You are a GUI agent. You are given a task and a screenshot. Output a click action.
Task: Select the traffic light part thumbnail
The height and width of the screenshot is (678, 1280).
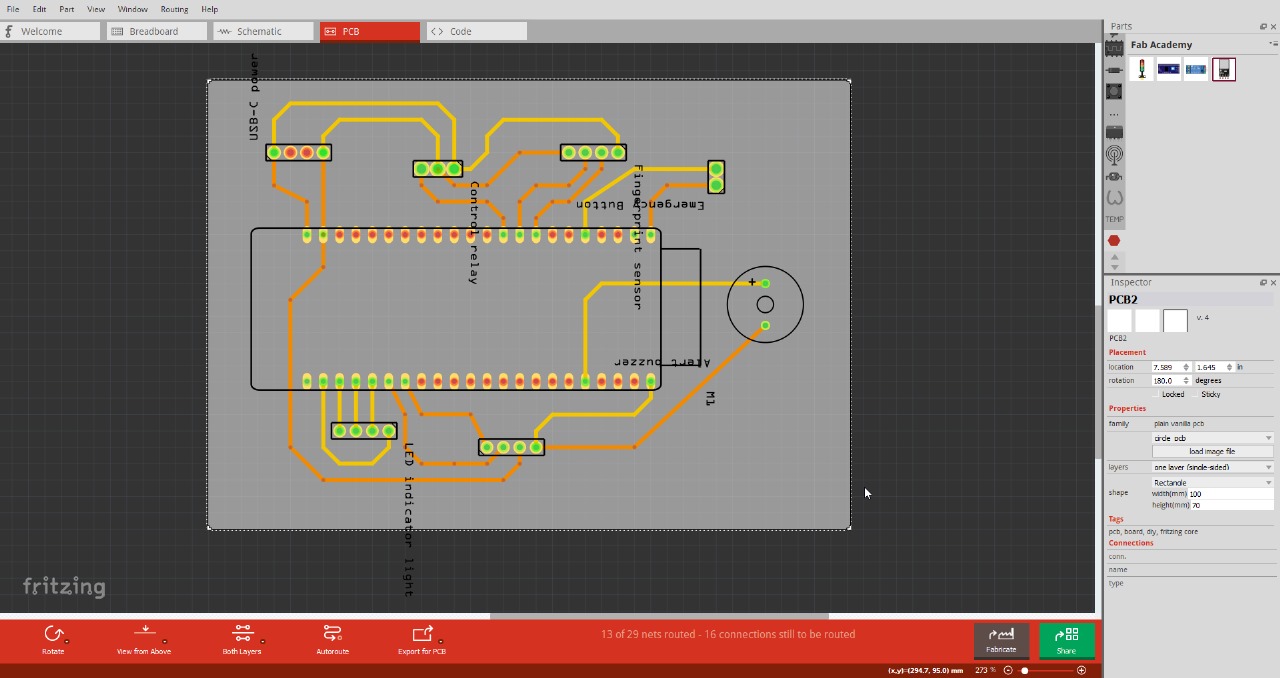coord(1141,69)
